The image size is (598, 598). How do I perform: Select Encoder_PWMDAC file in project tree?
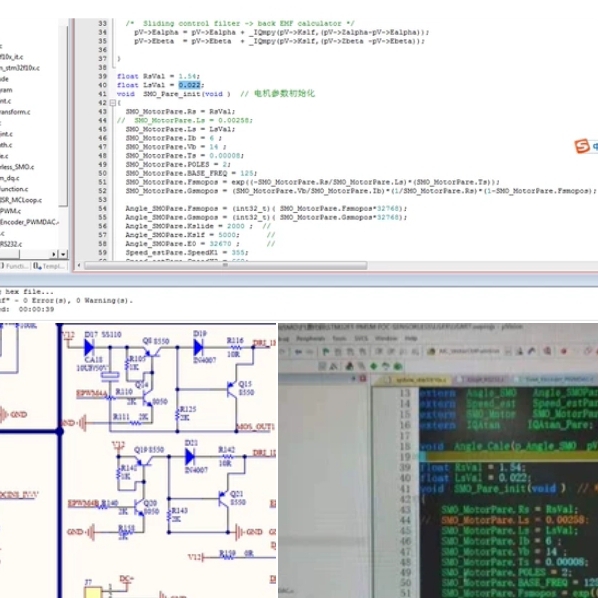pos(29,222)
